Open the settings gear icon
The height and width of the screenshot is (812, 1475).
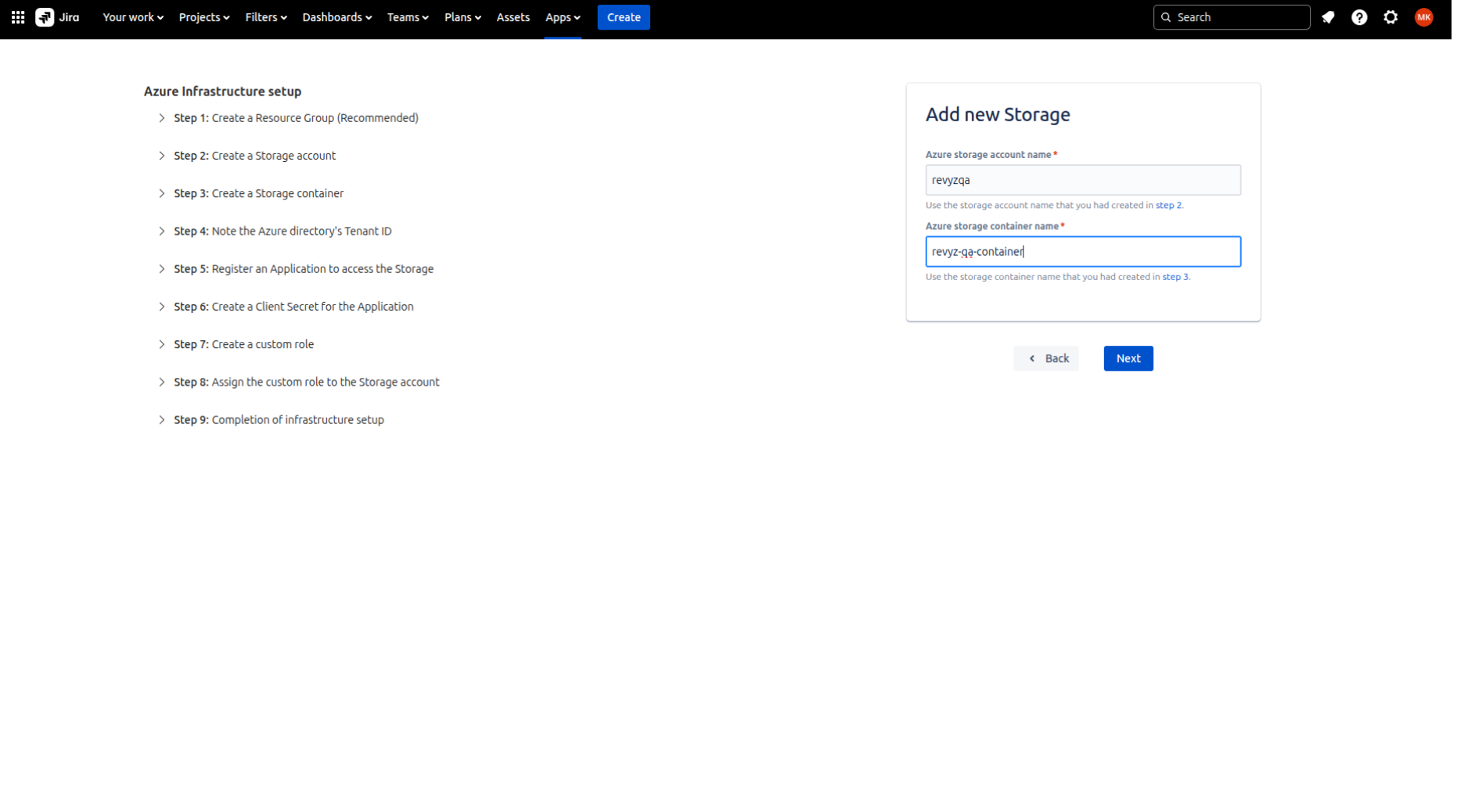coord(1391,17)
